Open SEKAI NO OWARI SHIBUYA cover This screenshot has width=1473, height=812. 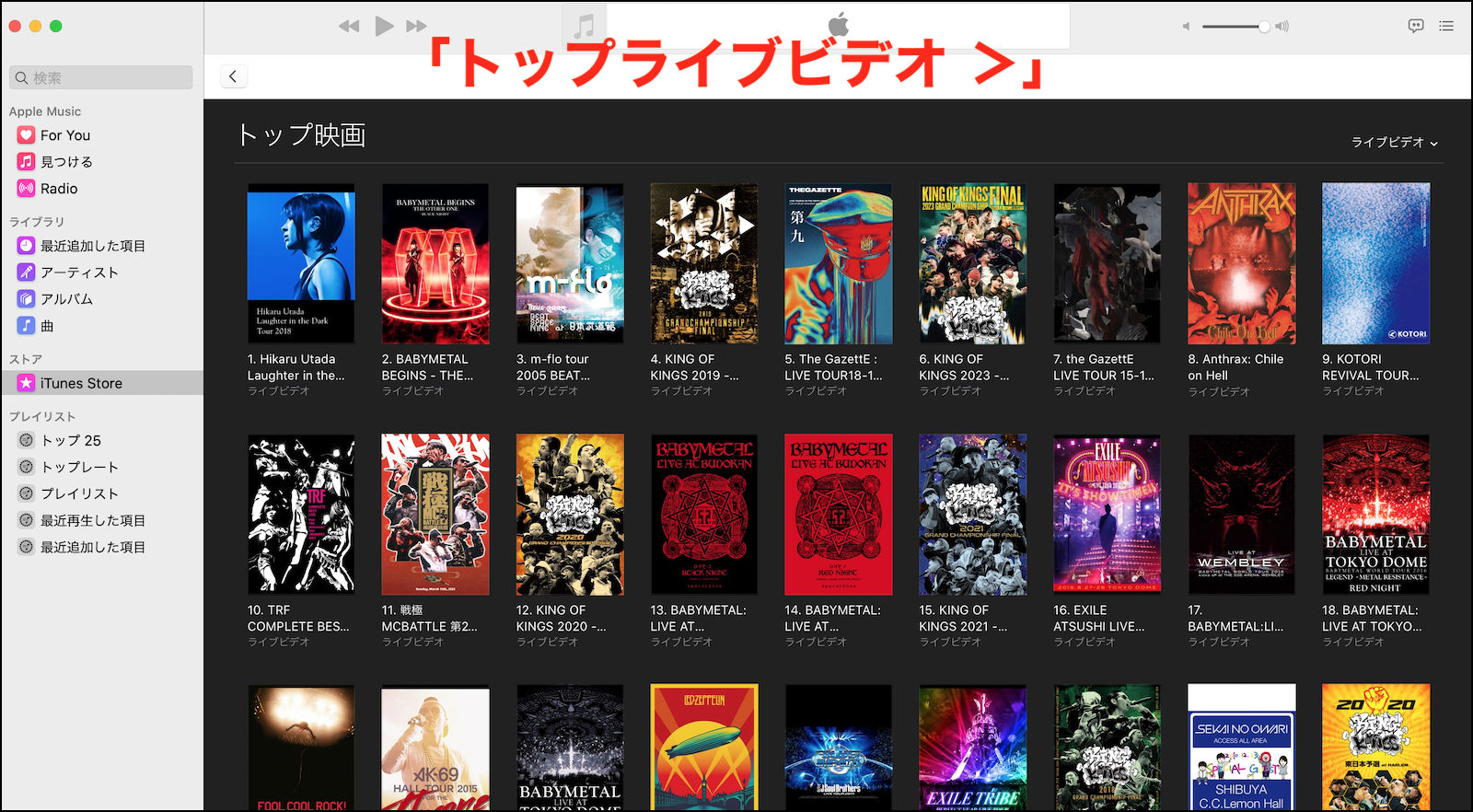pos(1242,748)
